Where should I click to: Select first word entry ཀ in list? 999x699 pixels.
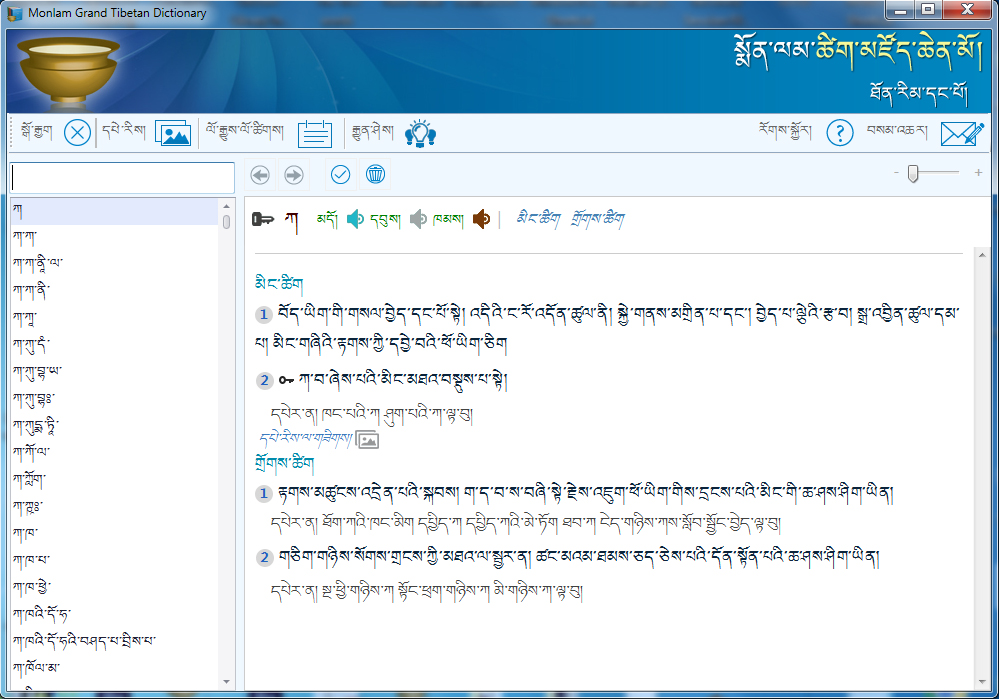click(x=115, y=212)
